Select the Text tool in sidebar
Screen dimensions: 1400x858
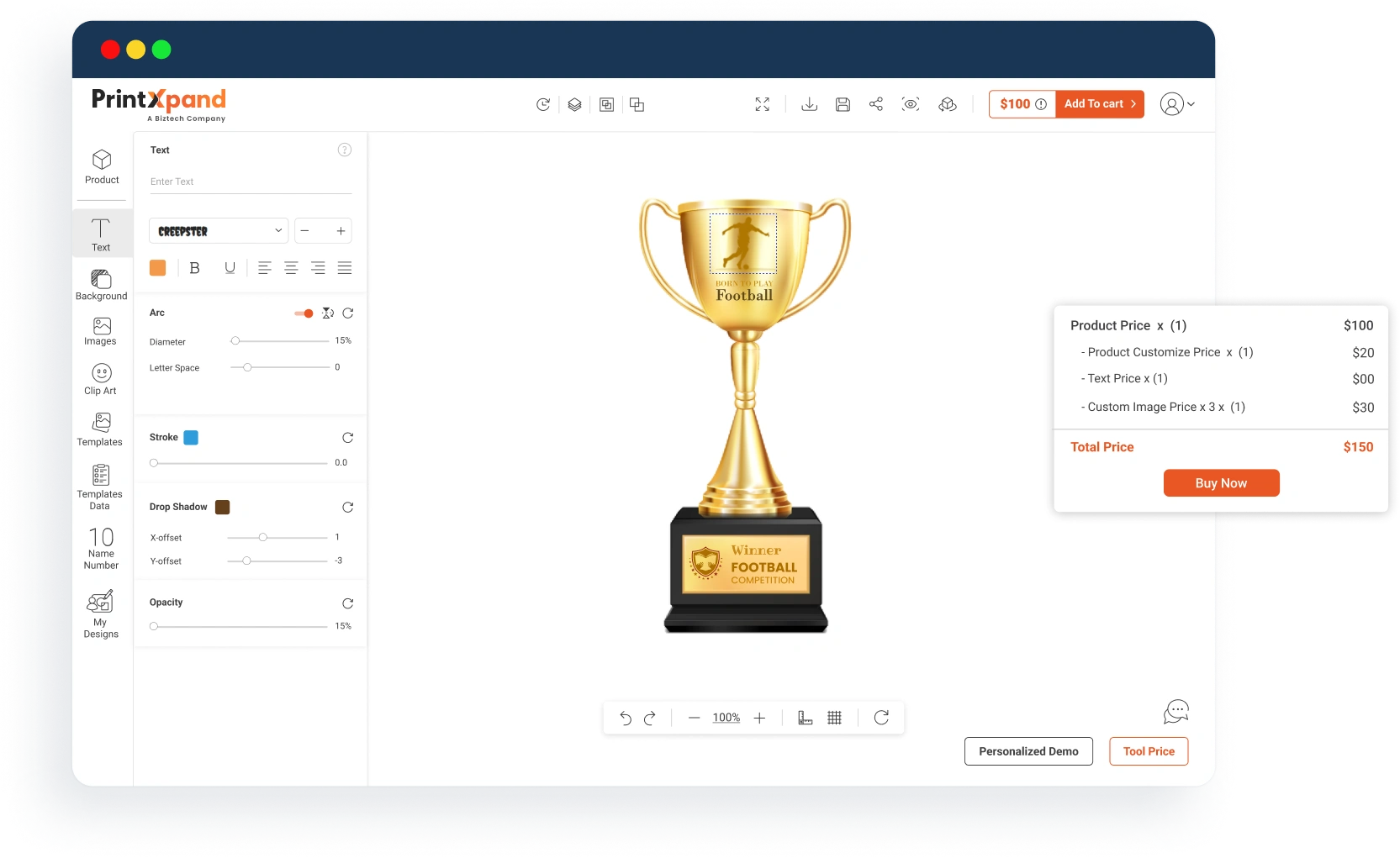(x=101, y=235)
